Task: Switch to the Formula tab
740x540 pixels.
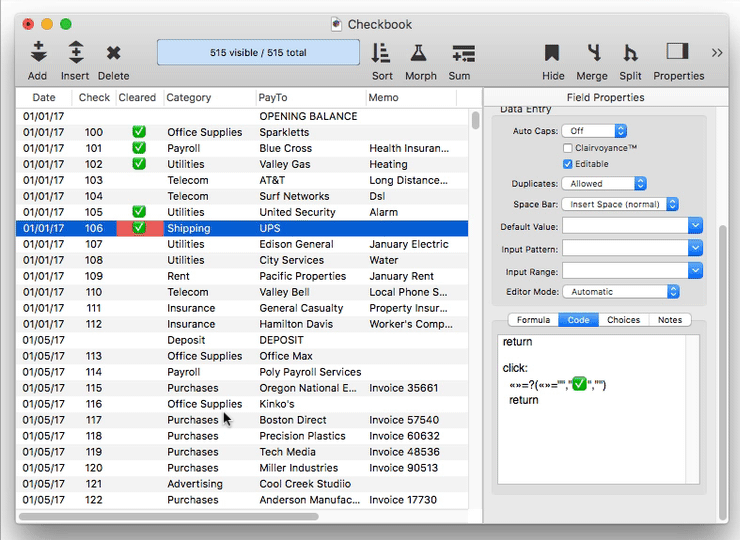Action: click(533, 320)
